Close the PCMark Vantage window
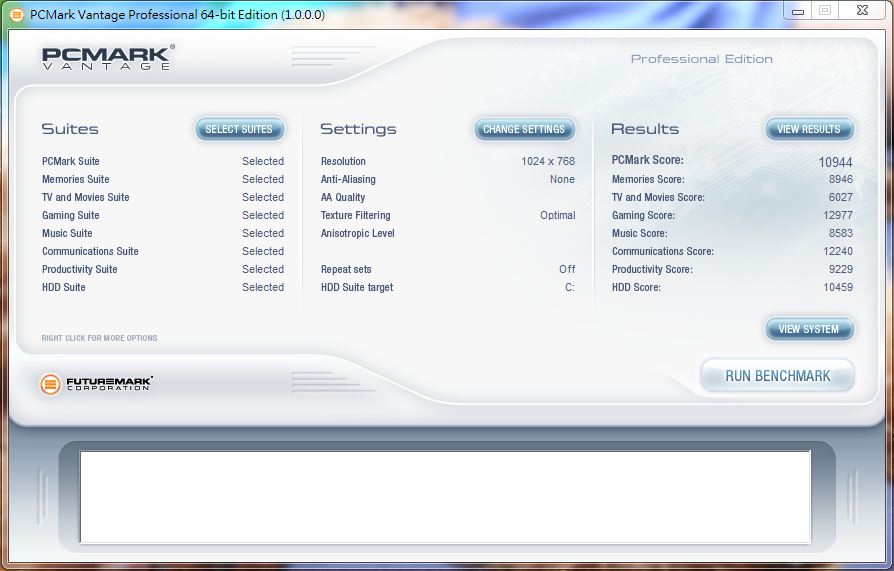 point(863,11)
